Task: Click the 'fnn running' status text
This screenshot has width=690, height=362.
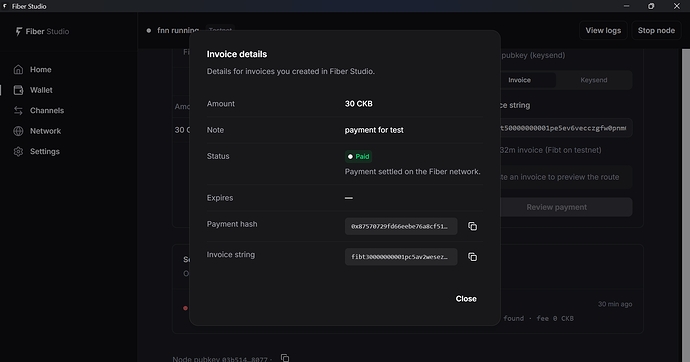Action: tap(178, 30)
